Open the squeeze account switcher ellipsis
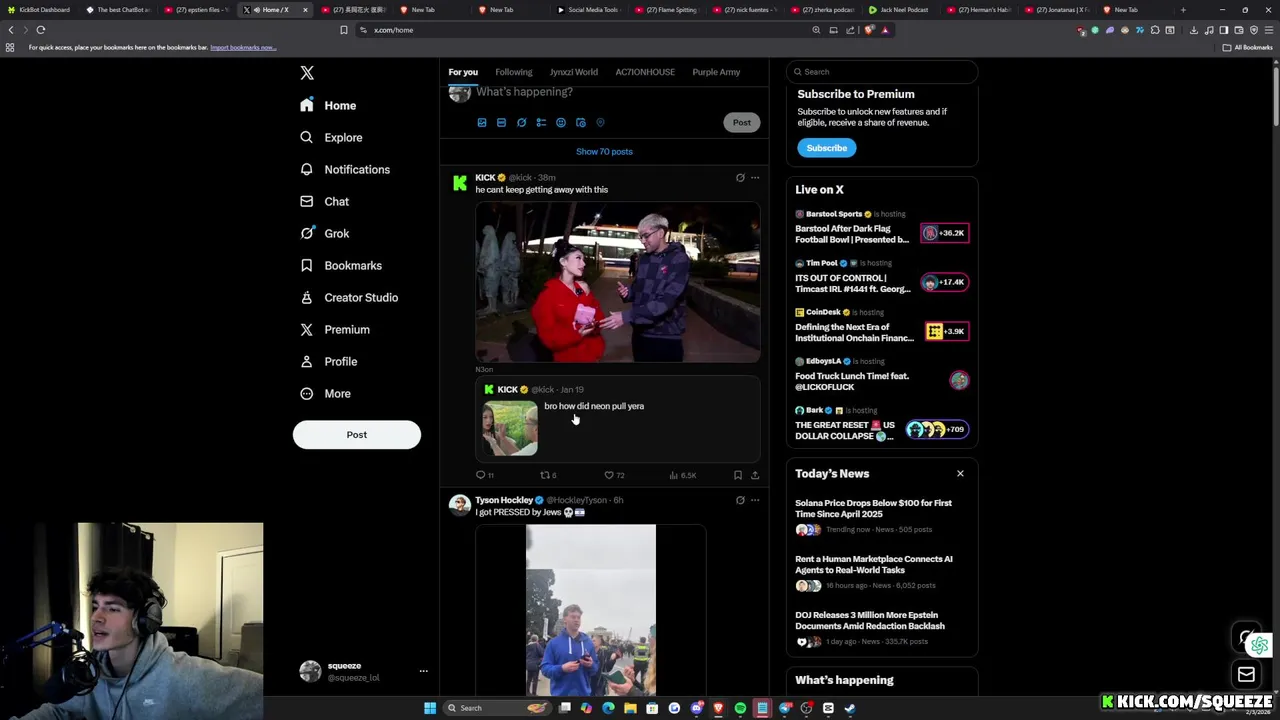The image size is (1280, 720). click(x=423, y=671)
